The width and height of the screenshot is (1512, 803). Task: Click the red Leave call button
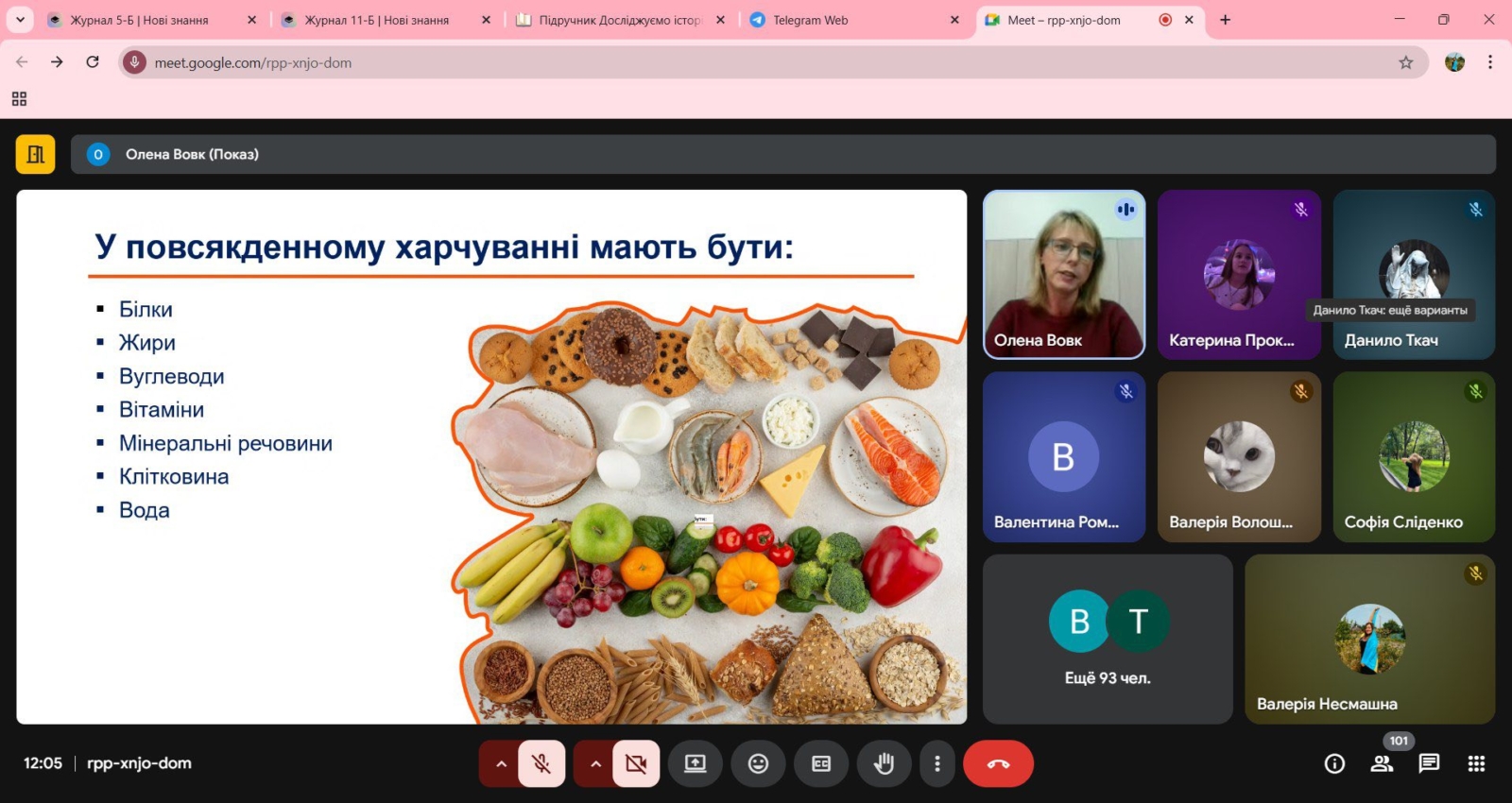coord(998,763)
